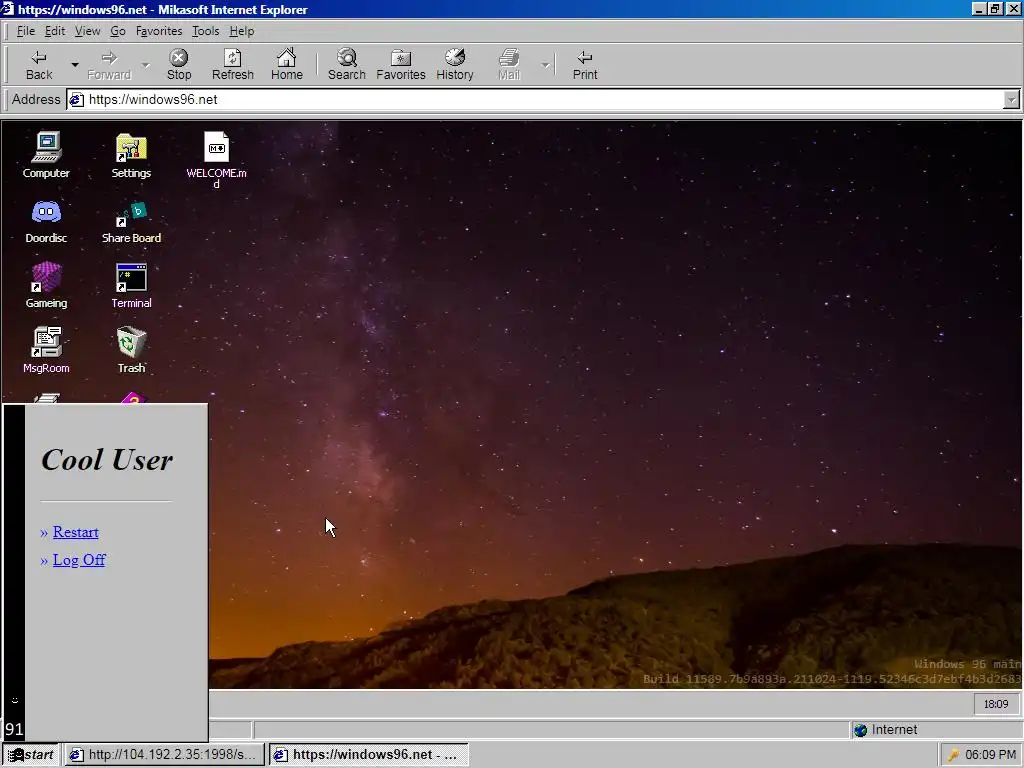The width and height of the screenshot is (1024, 768).
Task: Open the Tools menu
Action: click(205, 31)
